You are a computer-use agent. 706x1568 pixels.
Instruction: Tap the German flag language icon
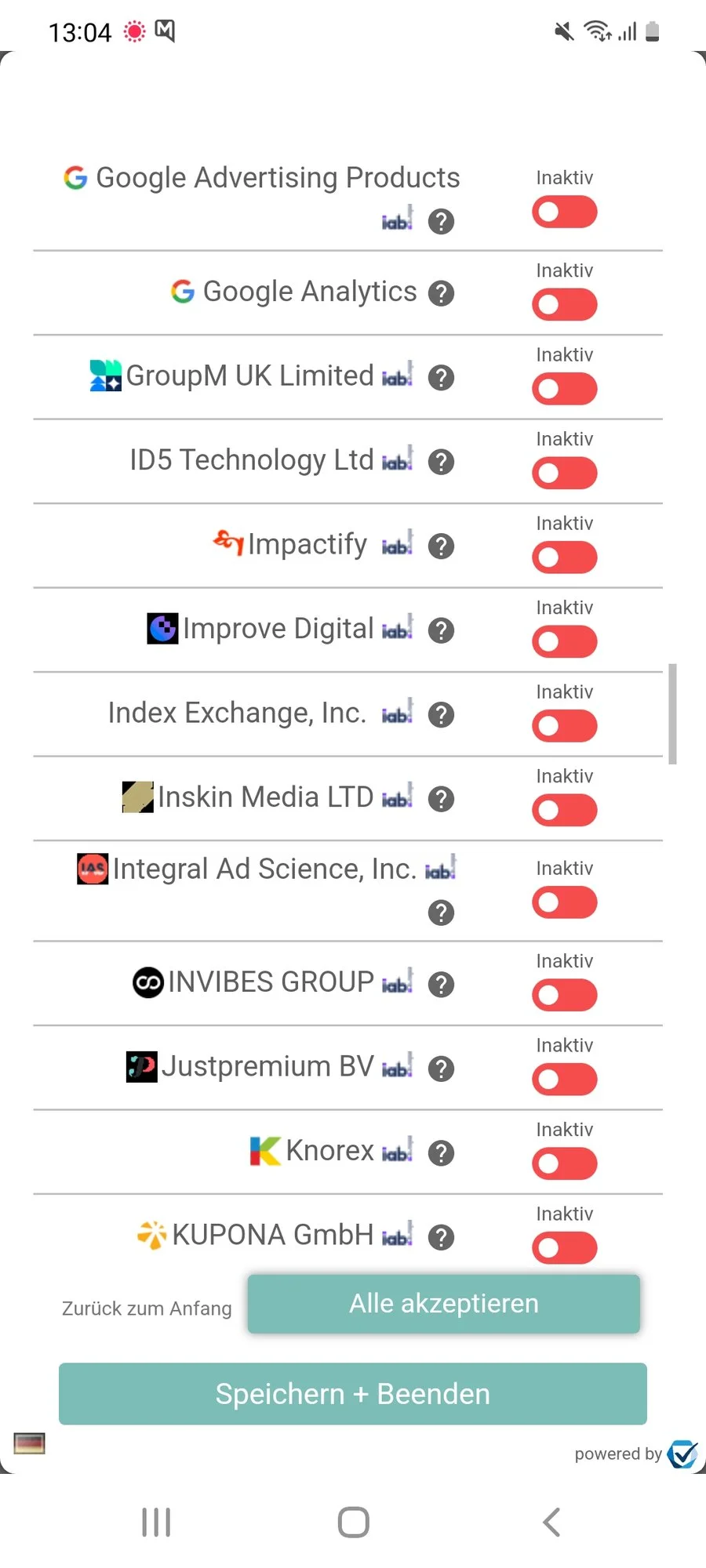click(30, 1443)
